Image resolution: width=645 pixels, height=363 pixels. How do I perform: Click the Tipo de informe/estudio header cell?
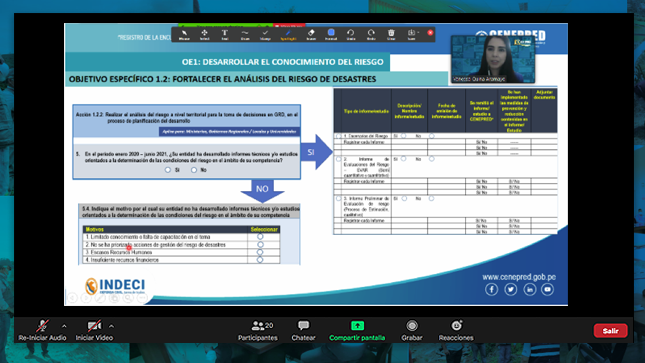[x=366, y=111]
